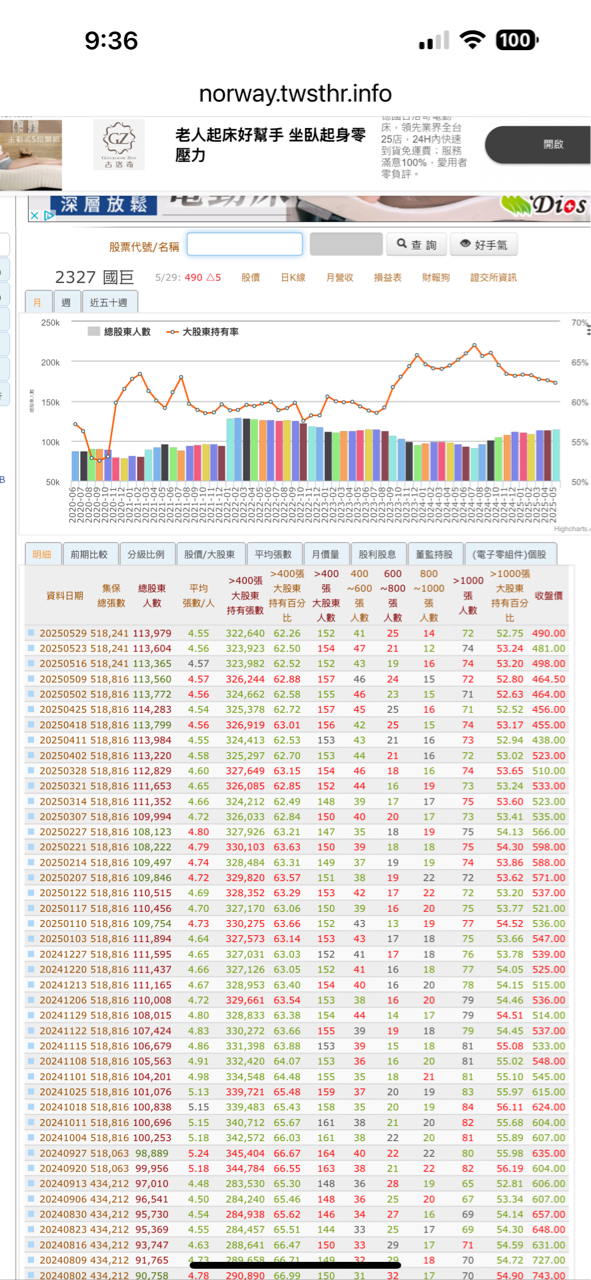Viewport: 591px width, 1280px height.
Task: Open 好手氣 with the eye icon
Action: 484,244
